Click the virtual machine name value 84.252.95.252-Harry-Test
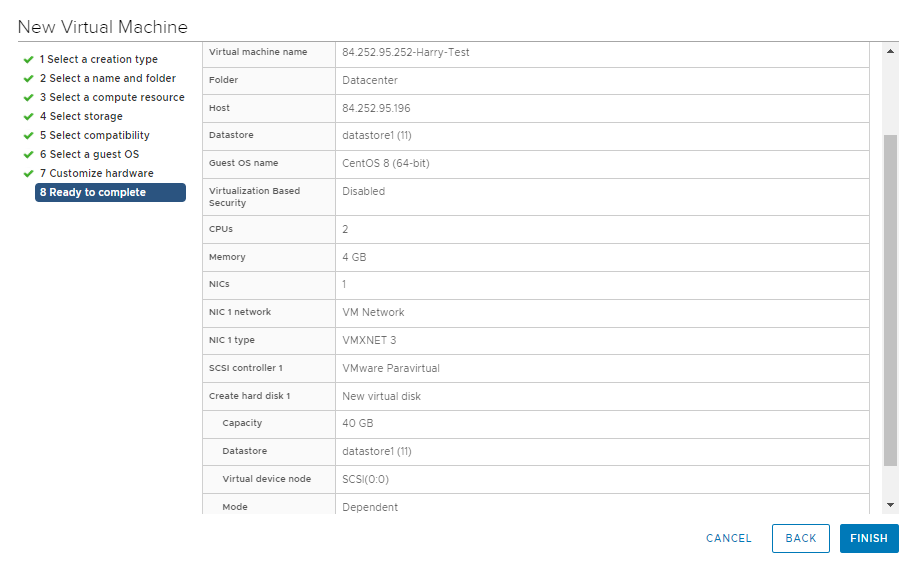 [x=405, y=53]
